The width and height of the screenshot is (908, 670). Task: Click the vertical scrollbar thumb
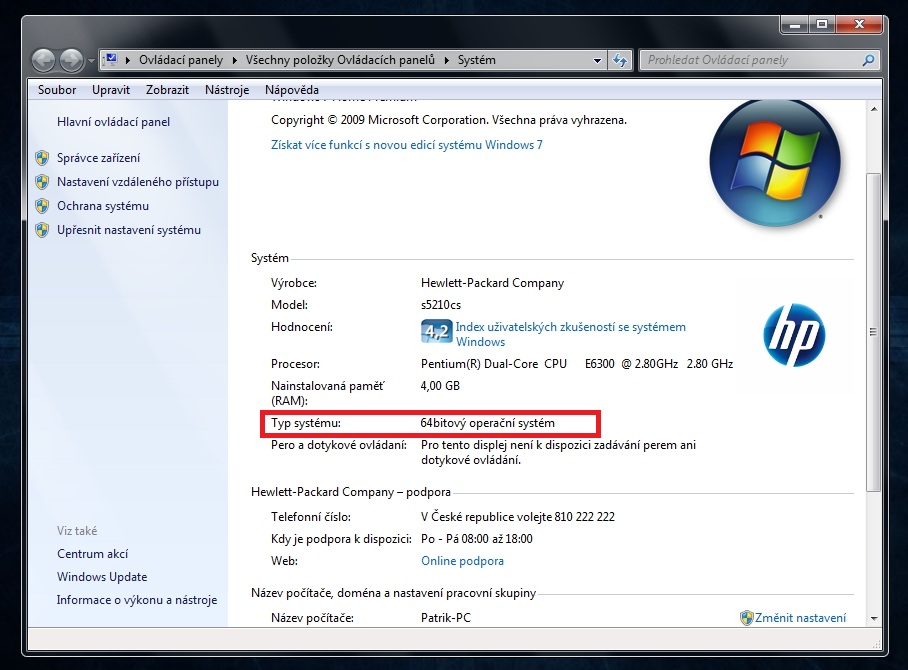click(873, 332)
